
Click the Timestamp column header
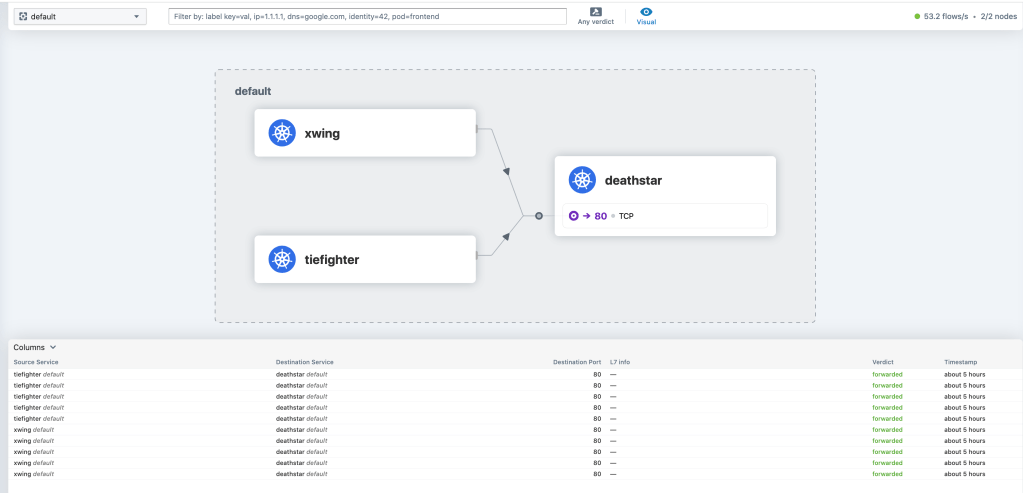963,361
